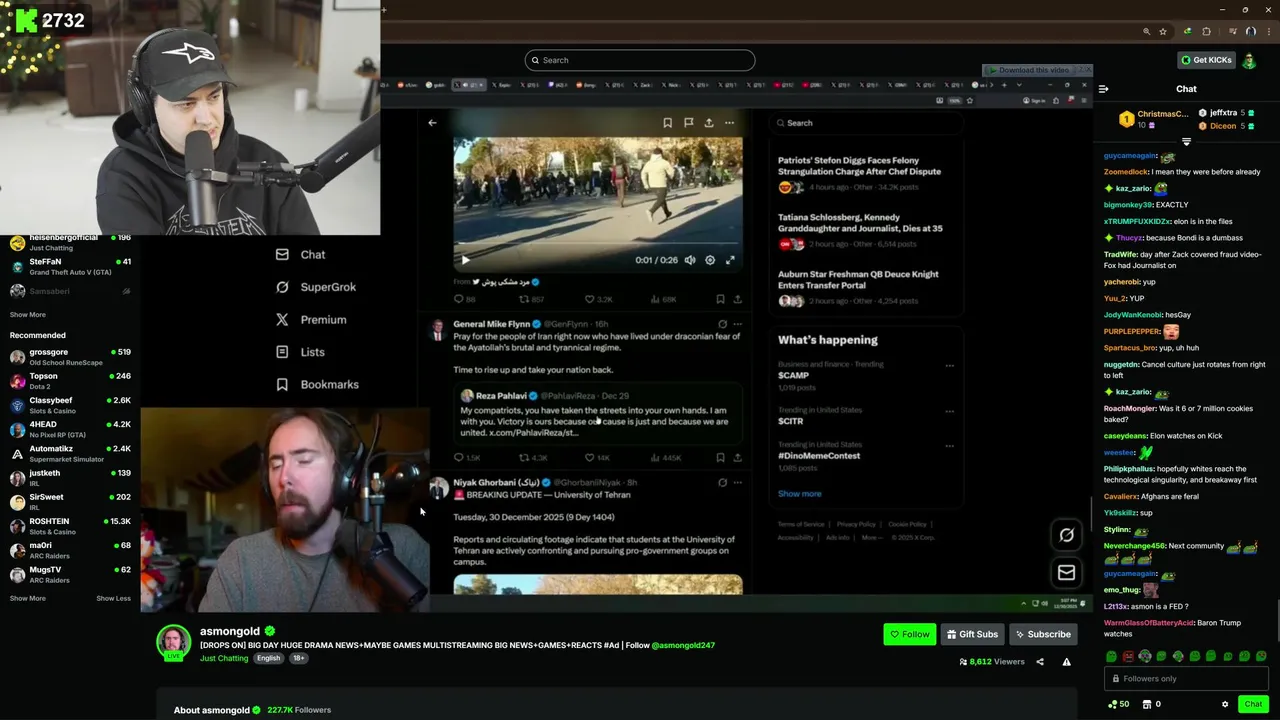Select Lists in the X sidebar

(300, 352)
